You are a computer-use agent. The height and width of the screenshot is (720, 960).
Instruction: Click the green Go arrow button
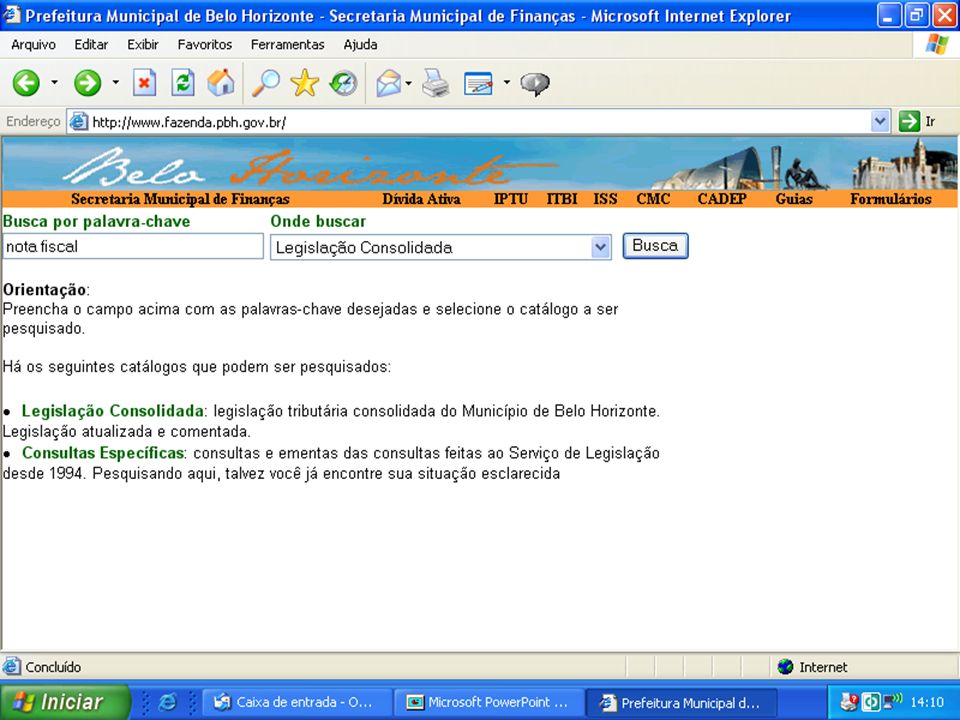point(909,121)
